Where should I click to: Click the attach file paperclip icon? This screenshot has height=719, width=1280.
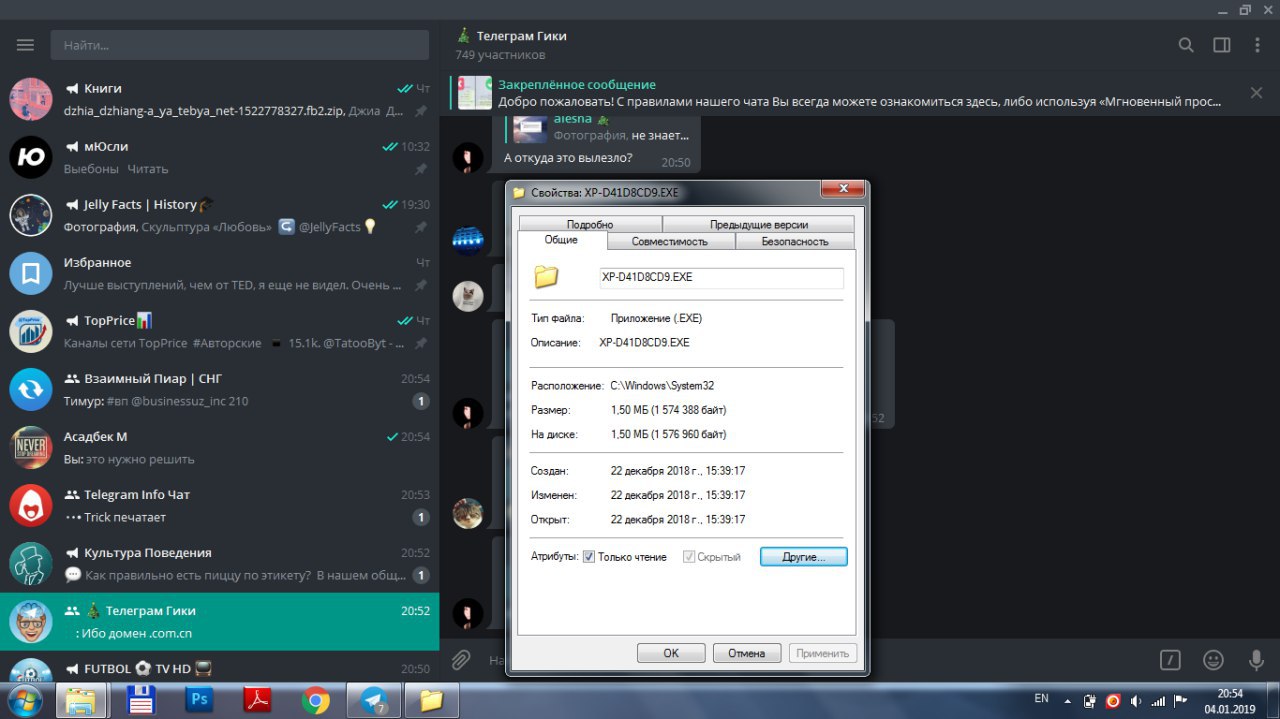pyautogui.click(x=461, y=660)
